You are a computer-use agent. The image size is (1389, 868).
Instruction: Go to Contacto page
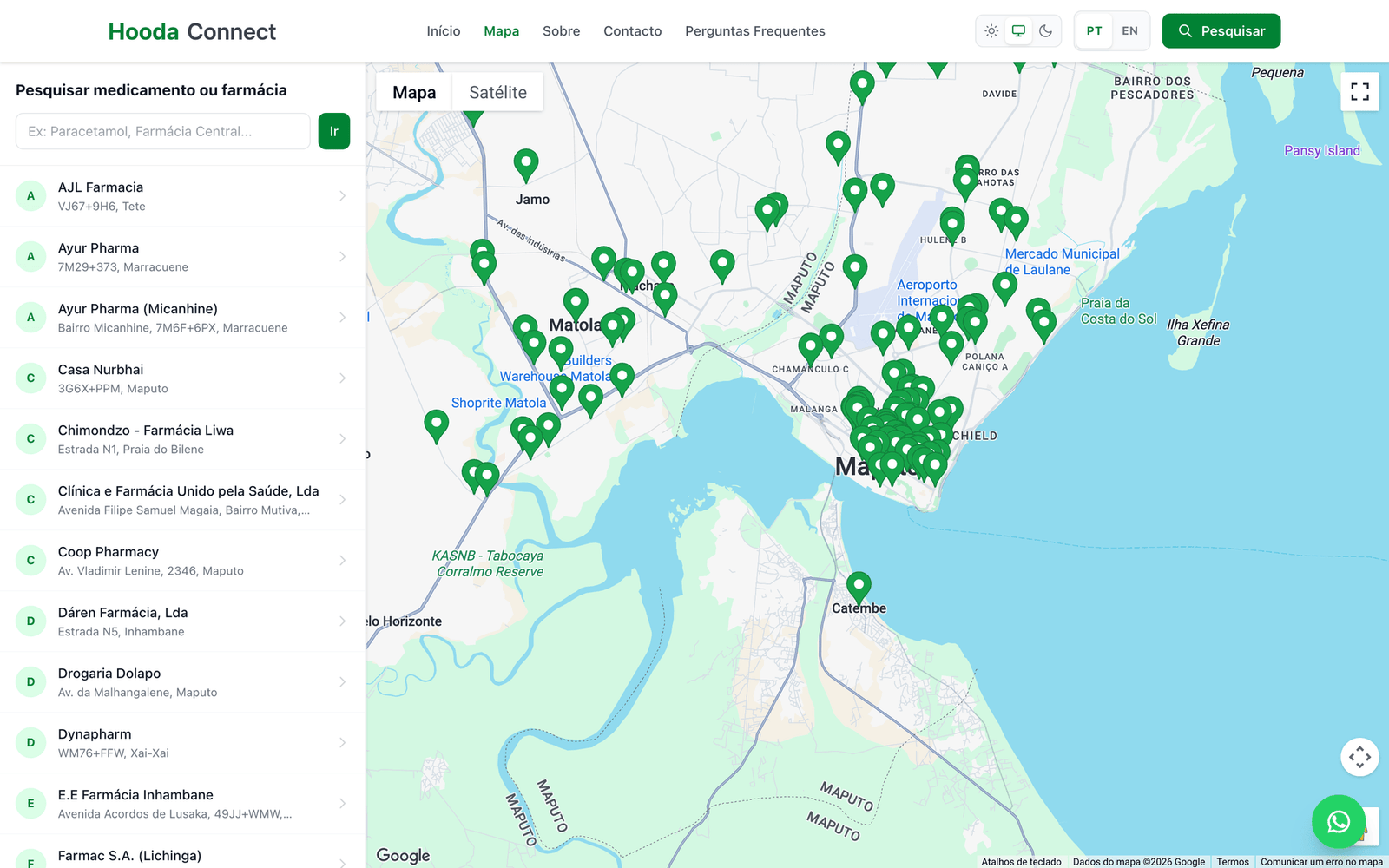(632, 31)
